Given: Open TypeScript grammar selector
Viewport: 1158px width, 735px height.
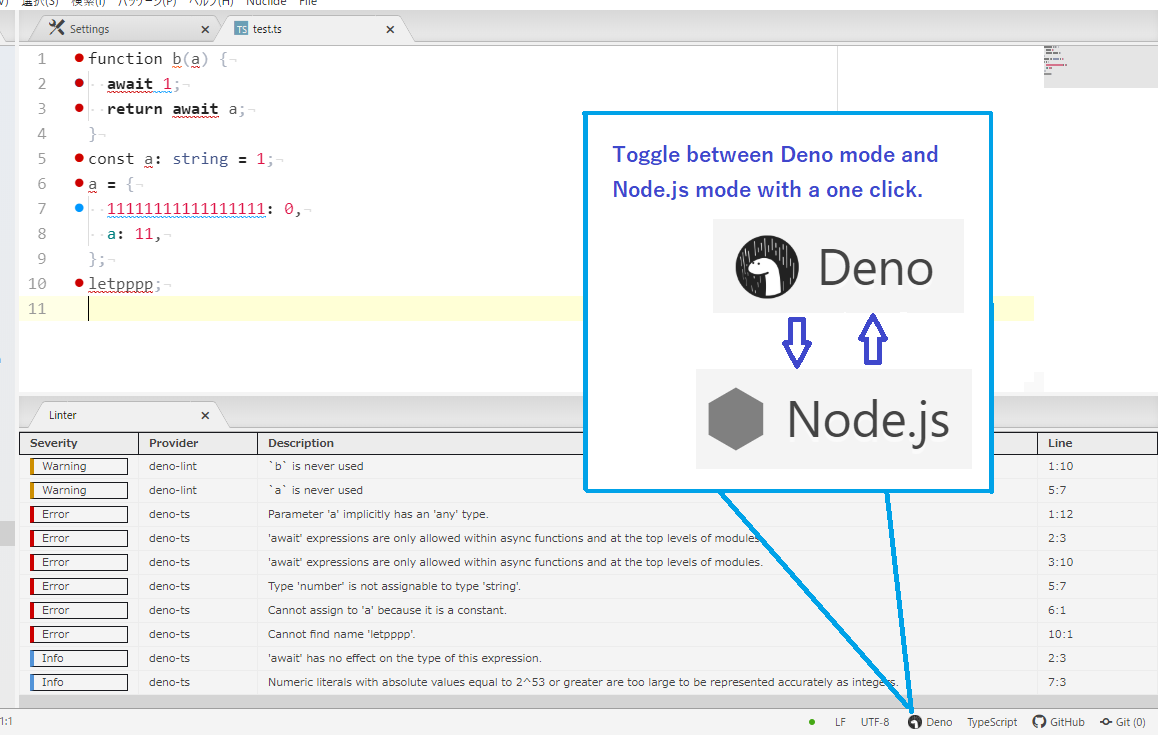Looking at the screenshot, I should (992, 722).
